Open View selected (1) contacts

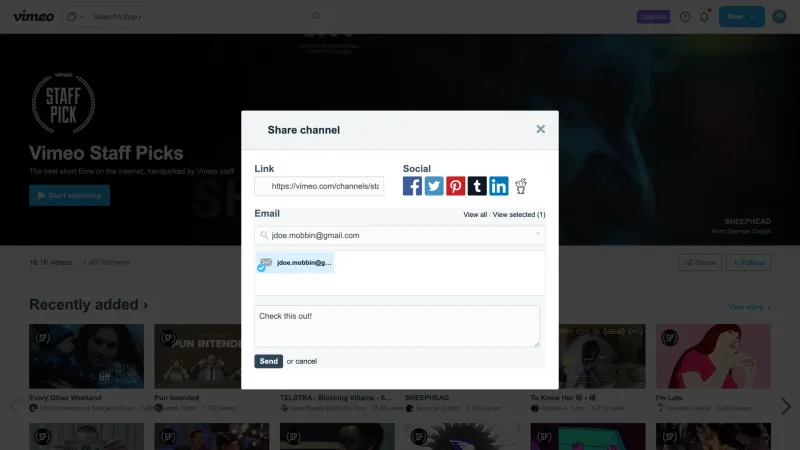point(519,215)
